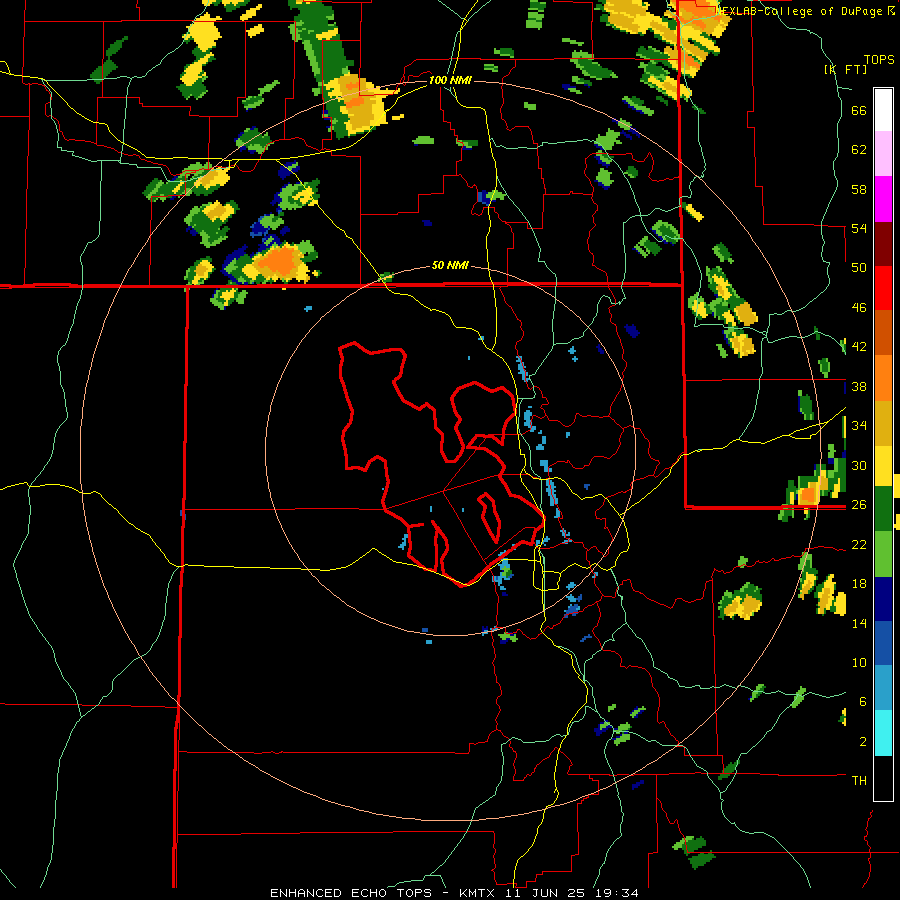
Task: Select the 54 legend value
Action: point(859,228)
